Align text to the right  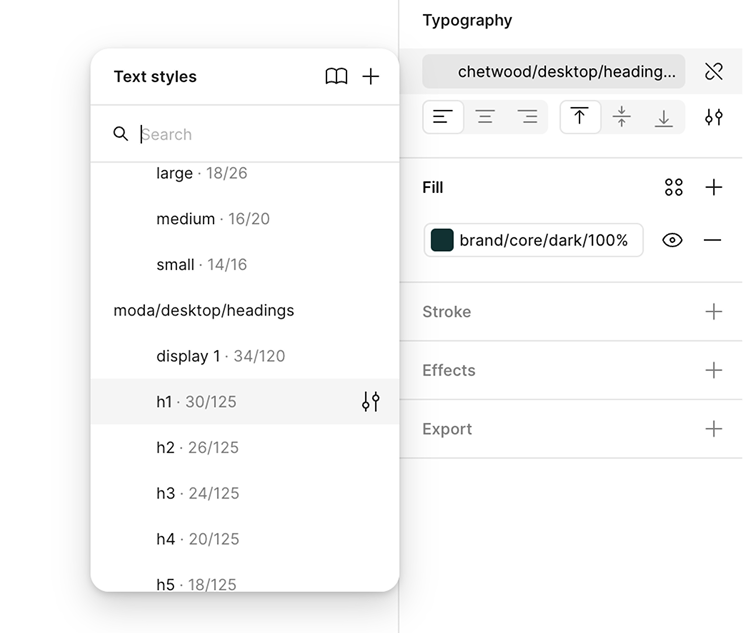[527, 117]
